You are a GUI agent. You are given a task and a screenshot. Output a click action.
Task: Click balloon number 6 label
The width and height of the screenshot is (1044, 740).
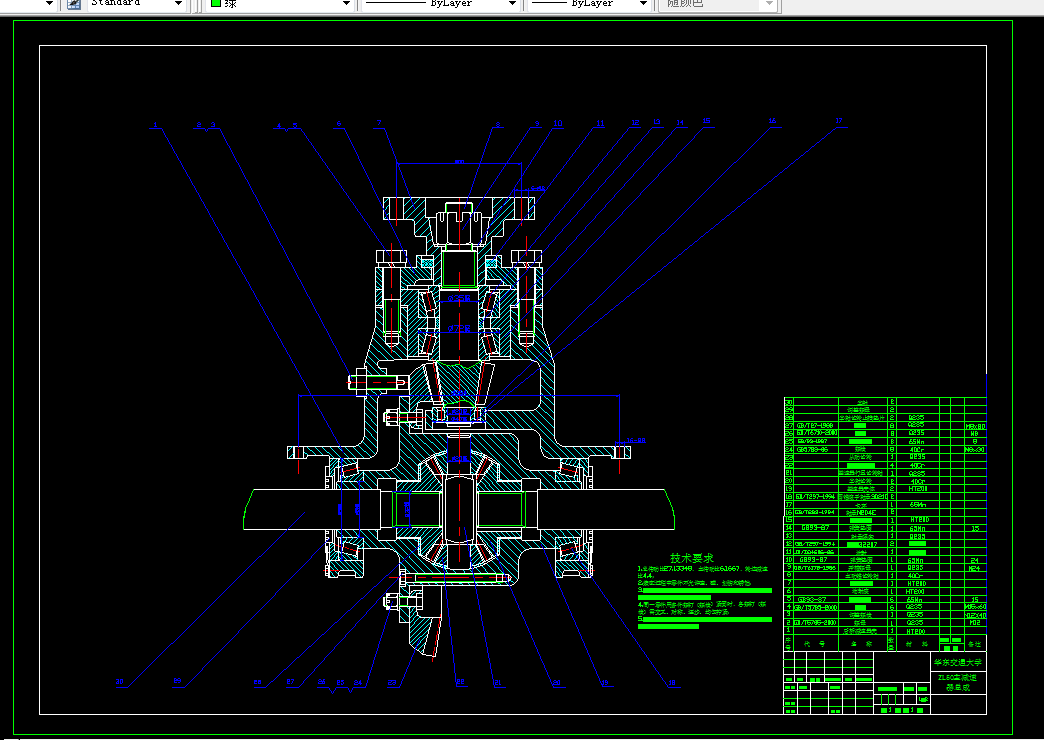click(338, 124)
